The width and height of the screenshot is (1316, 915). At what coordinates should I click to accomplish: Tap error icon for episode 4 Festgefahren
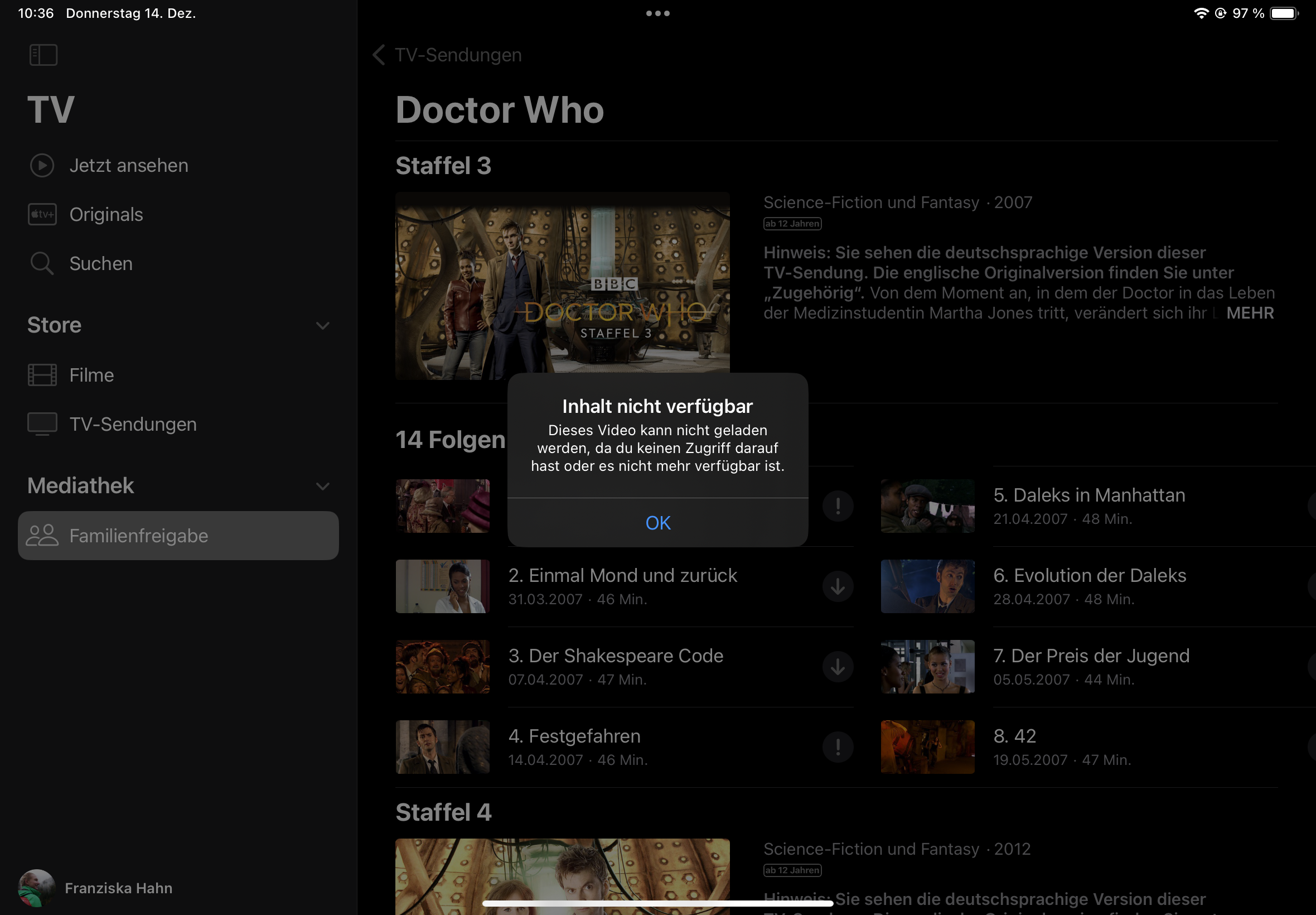pyautogui.click(x=838, y=747)
